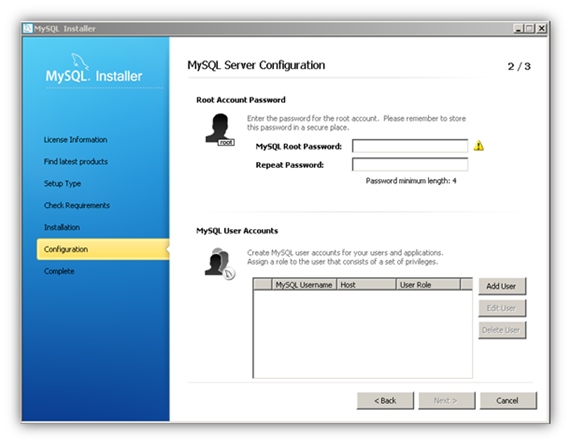Image resolution: width=571 pixels, height=445 pixels.
Task: Click the 'MySQL User Accounts' heading
Action: point(237,231)
